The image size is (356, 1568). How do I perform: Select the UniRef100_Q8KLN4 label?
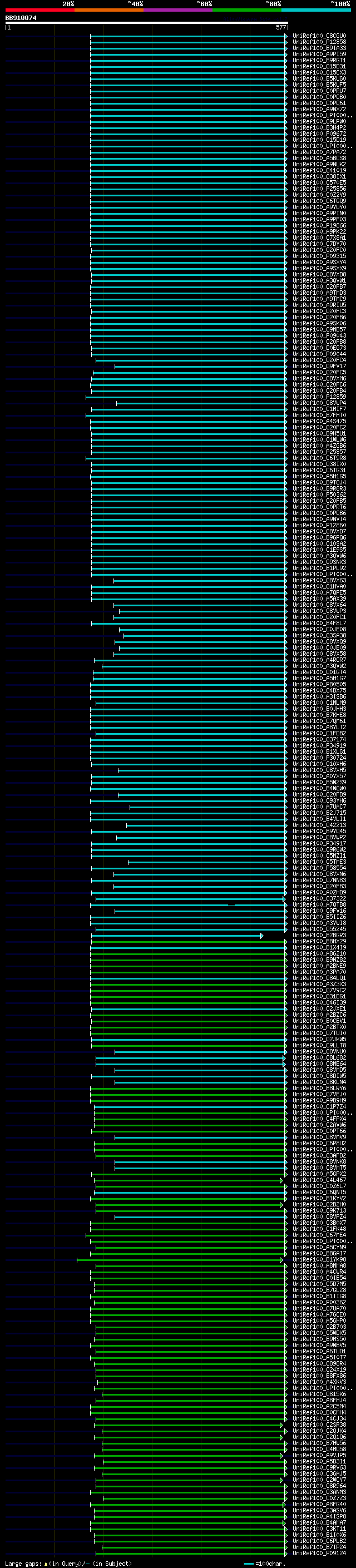(x=319, y=1082)
